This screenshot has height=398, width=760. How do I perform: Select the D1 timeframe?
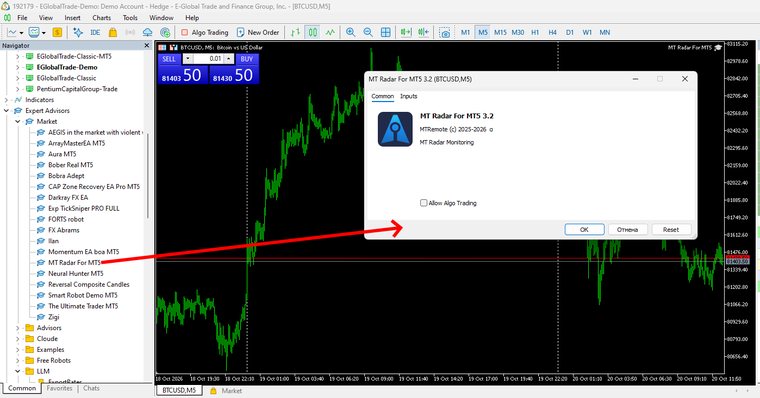[570, 32]
